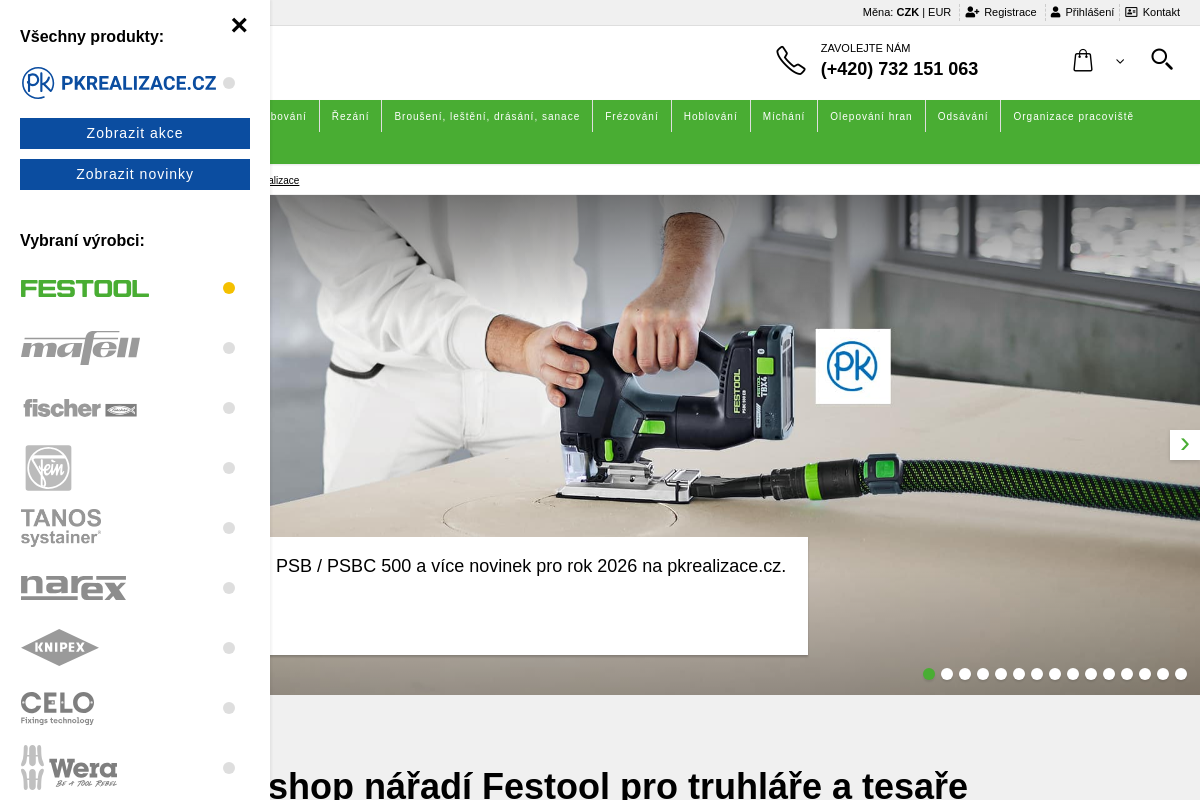This screenshot has height=800, width=1200.
Task: Toggle the selected Festool radio dot
Action: point(229,288)
